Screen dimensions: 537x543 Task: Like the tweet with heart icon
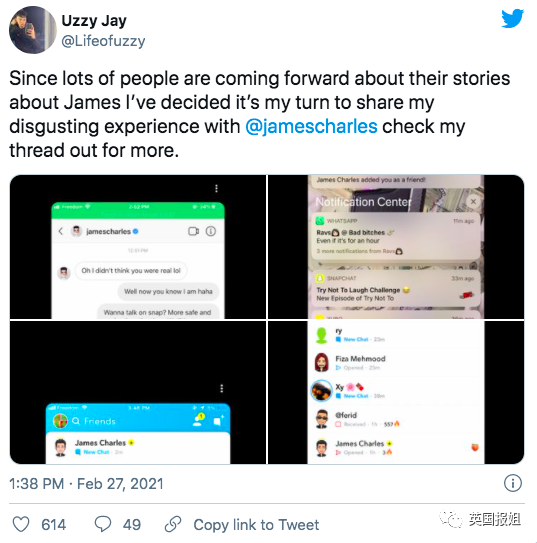(21, 524)
